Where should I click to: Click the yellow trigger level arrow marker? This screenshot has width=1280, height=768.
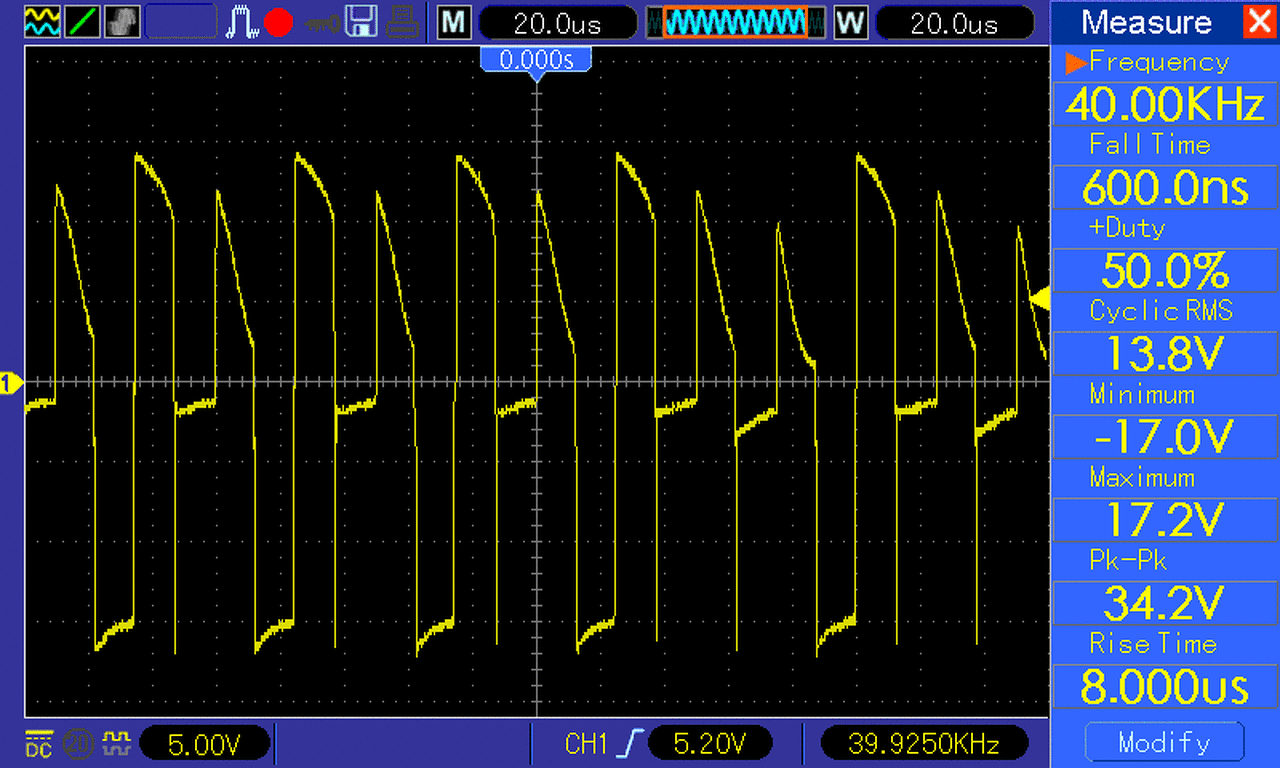click(1040, 298)
